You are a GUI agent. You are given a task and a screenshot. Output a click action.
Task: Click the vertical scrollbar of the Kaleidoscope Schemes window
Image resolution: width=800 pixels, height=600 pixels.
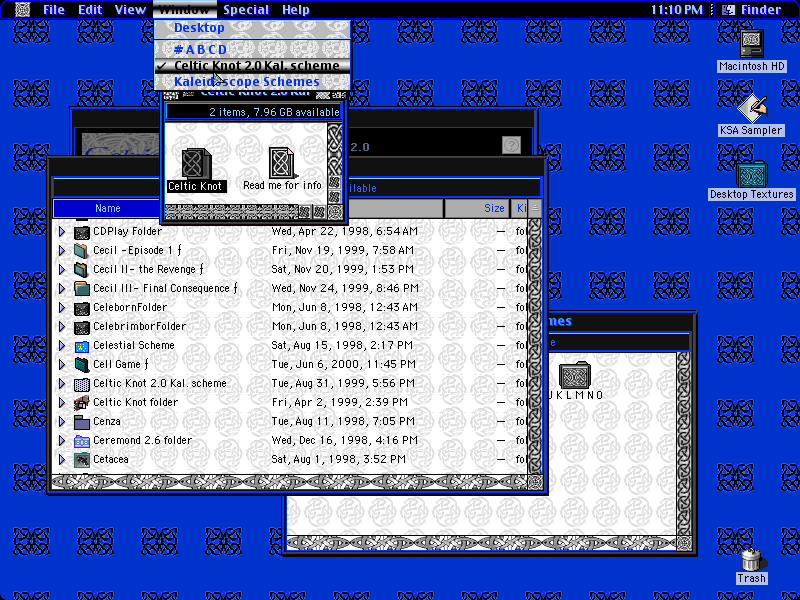point(684,443)
